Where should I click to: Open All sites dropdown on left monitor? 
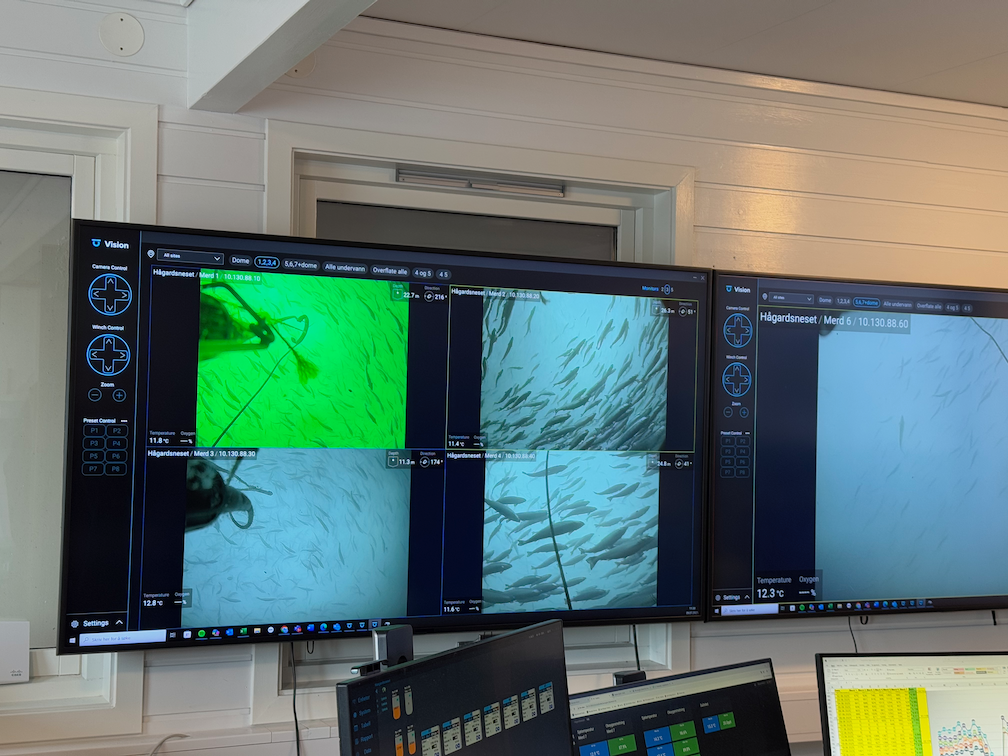point(190,256)
